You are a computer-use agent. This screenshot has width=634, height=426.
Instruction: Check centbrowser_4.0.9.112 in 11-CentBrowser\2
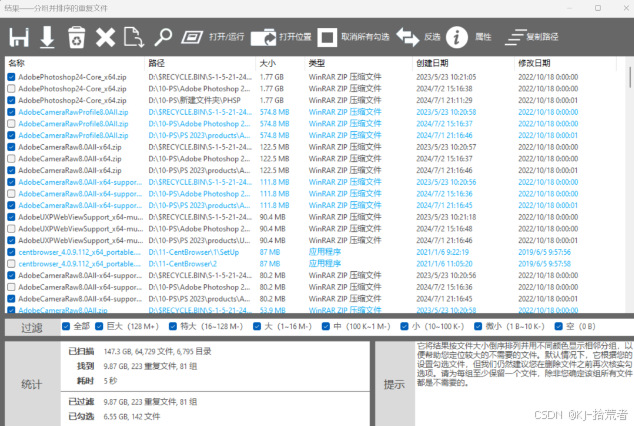click(11, 264)
